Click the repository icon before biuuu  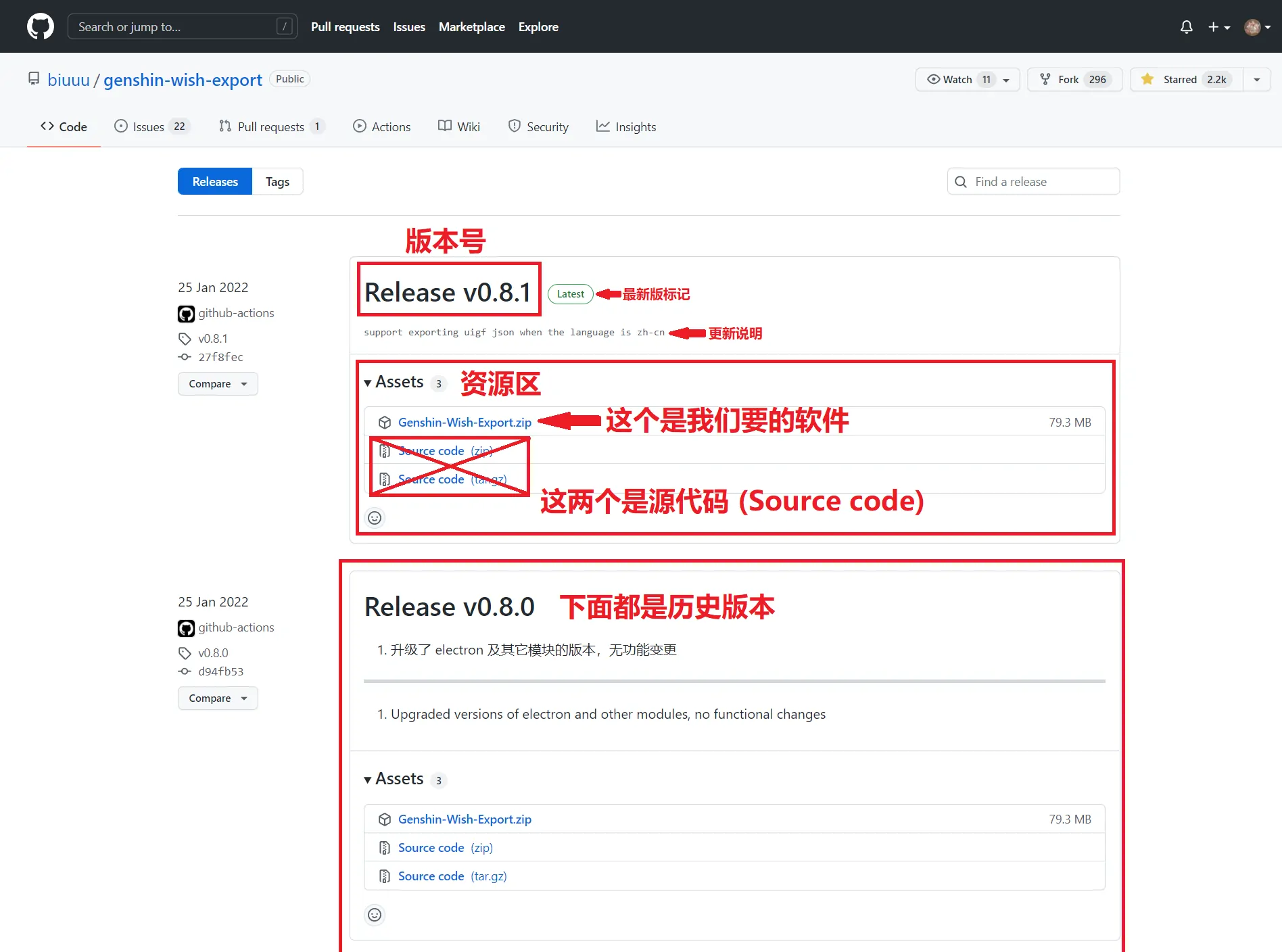click(34, 79)
